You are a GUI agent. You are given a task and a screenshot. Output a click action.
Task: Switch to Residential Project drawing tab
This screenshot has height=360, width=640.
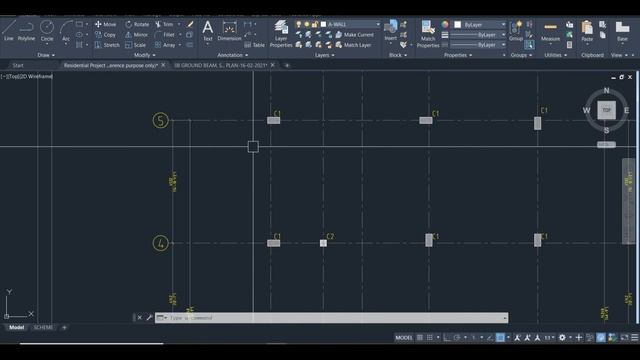(x=111, y=65)
